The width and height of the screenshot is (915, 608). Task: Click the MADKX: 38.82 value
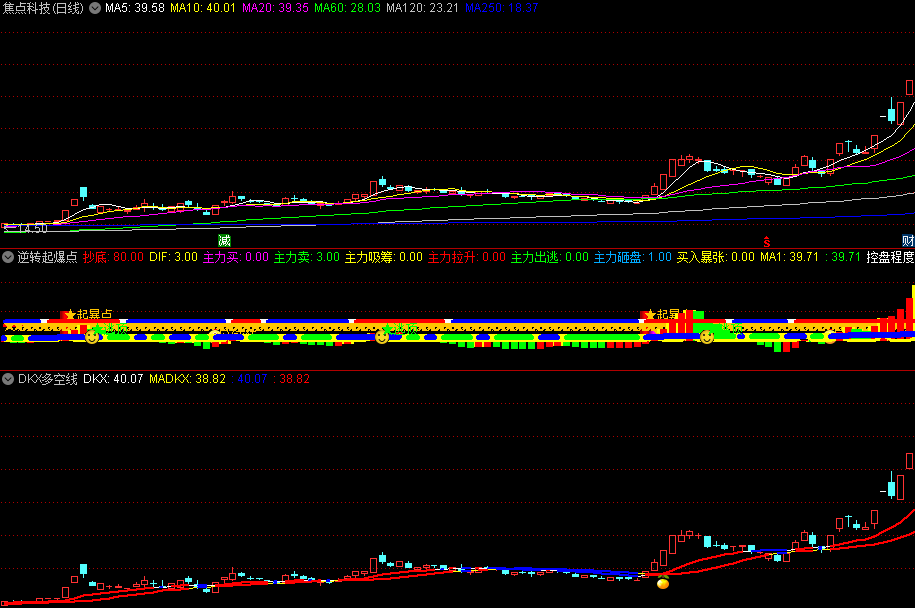click(187, 379)
